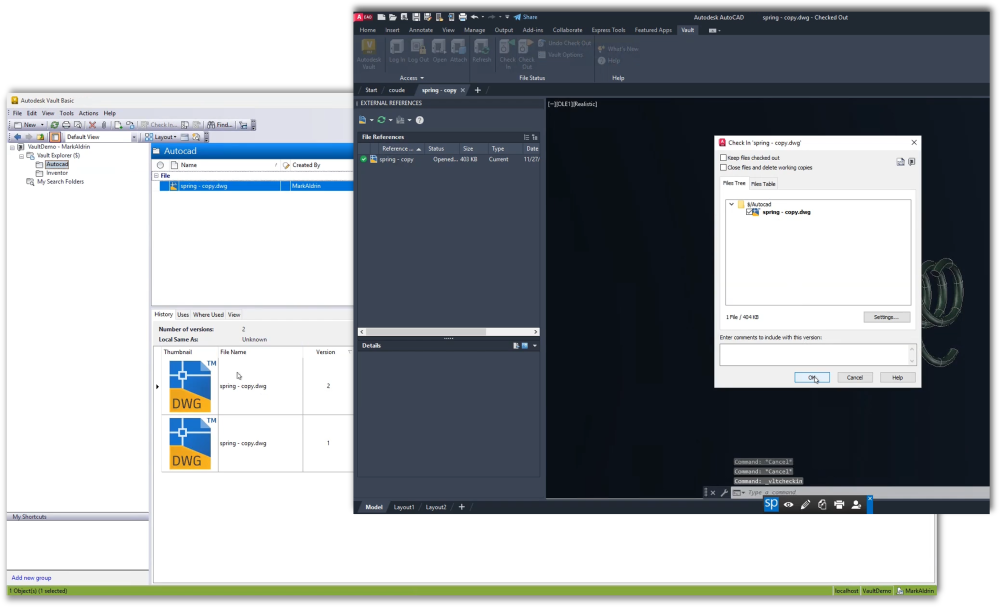1000x607 pixels.
Task: Toggle the orange preview pane button in Vault
Action: 55,137
